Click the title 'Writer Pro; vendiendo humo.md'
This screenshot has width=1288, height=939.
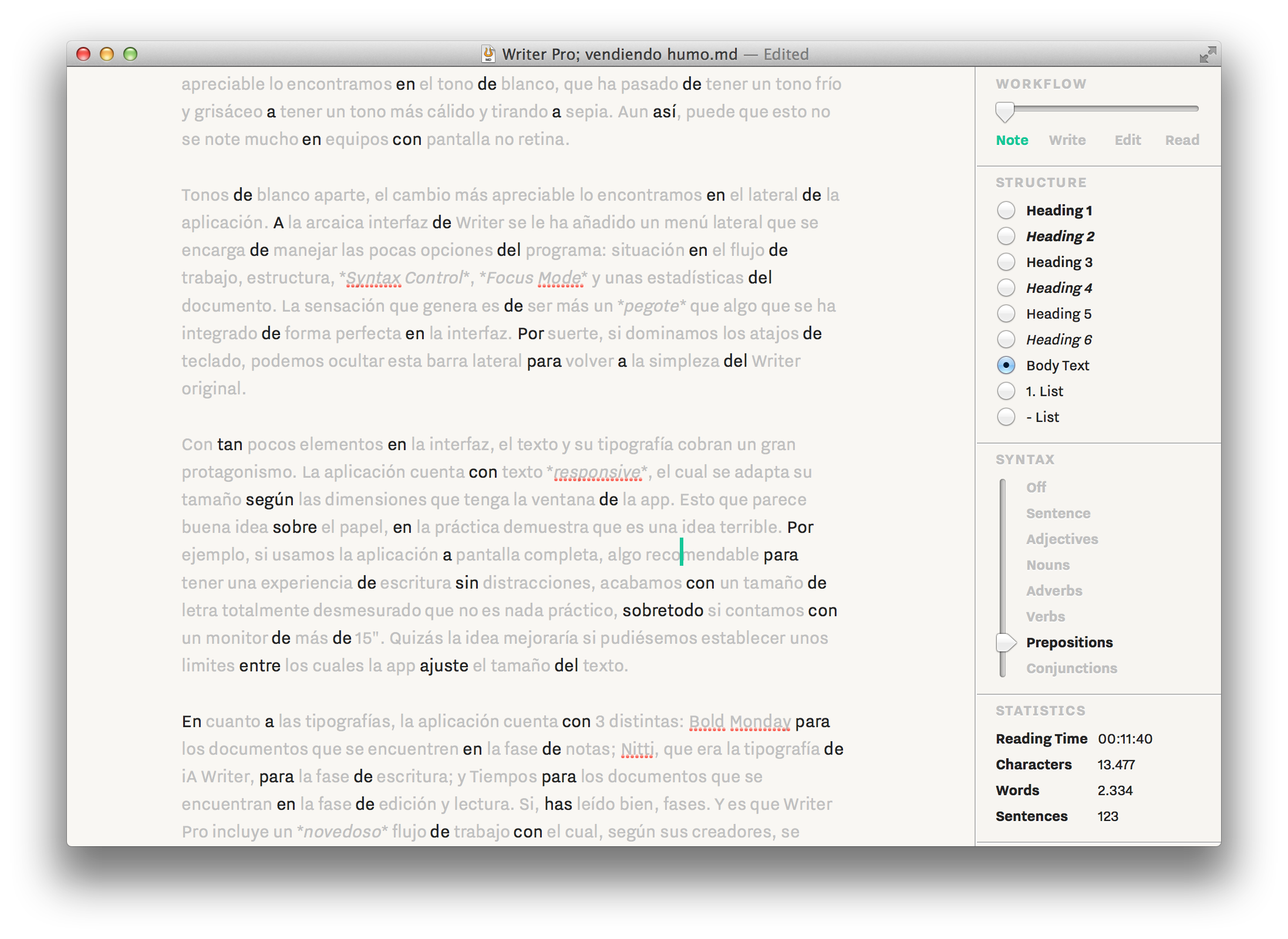pyautogui.click(x=619, y=55)
